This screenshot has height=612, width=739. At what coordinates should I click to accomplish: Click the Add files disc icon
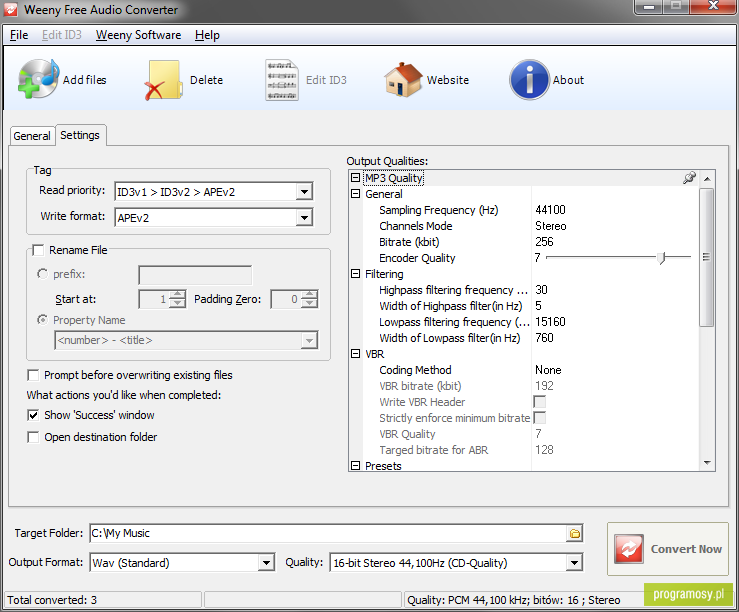tap(39, 79)
